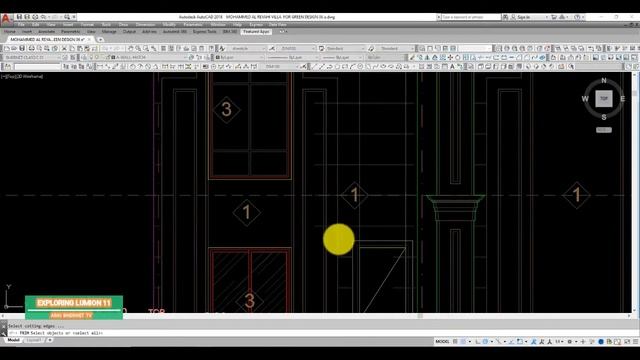
Task: Open the Help question mark icon
Action: coord(577,17)
